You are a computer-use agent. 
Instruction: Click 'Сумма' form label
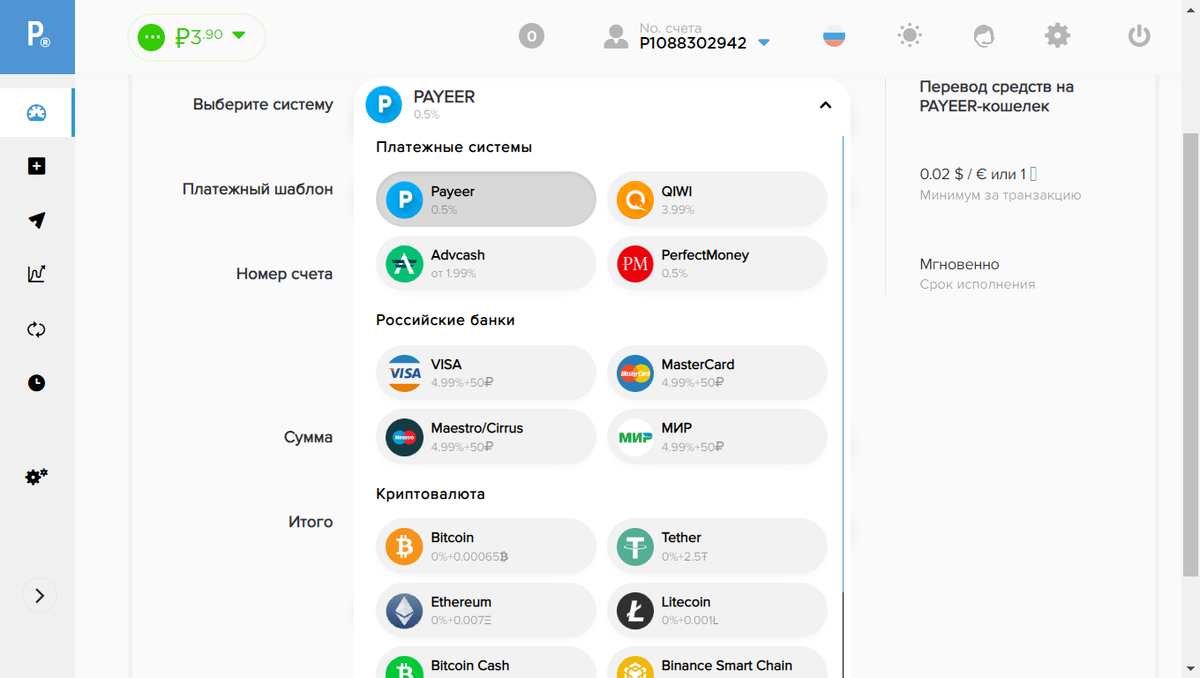(309, 437)
